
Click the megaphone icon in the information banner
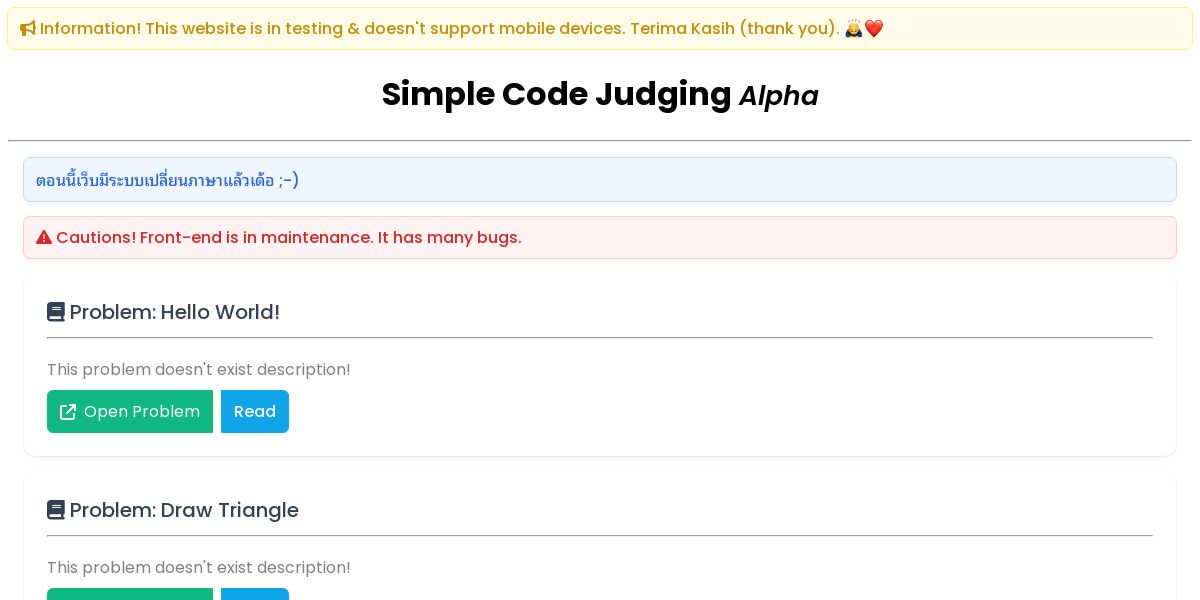point(28,29)
